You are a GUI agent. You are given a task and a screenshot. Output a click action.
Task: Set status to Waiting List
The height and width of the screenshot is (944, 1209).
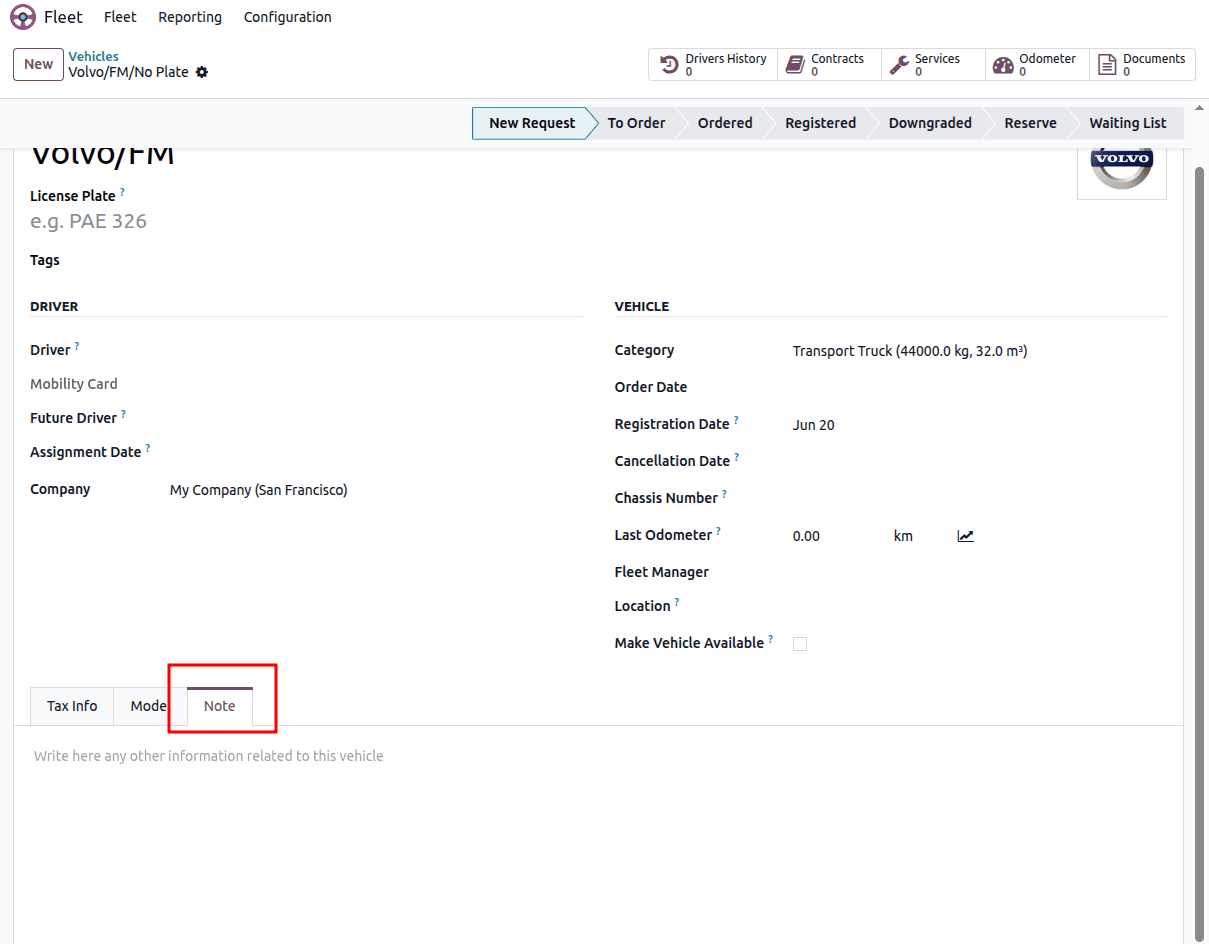pos(1128,123)
